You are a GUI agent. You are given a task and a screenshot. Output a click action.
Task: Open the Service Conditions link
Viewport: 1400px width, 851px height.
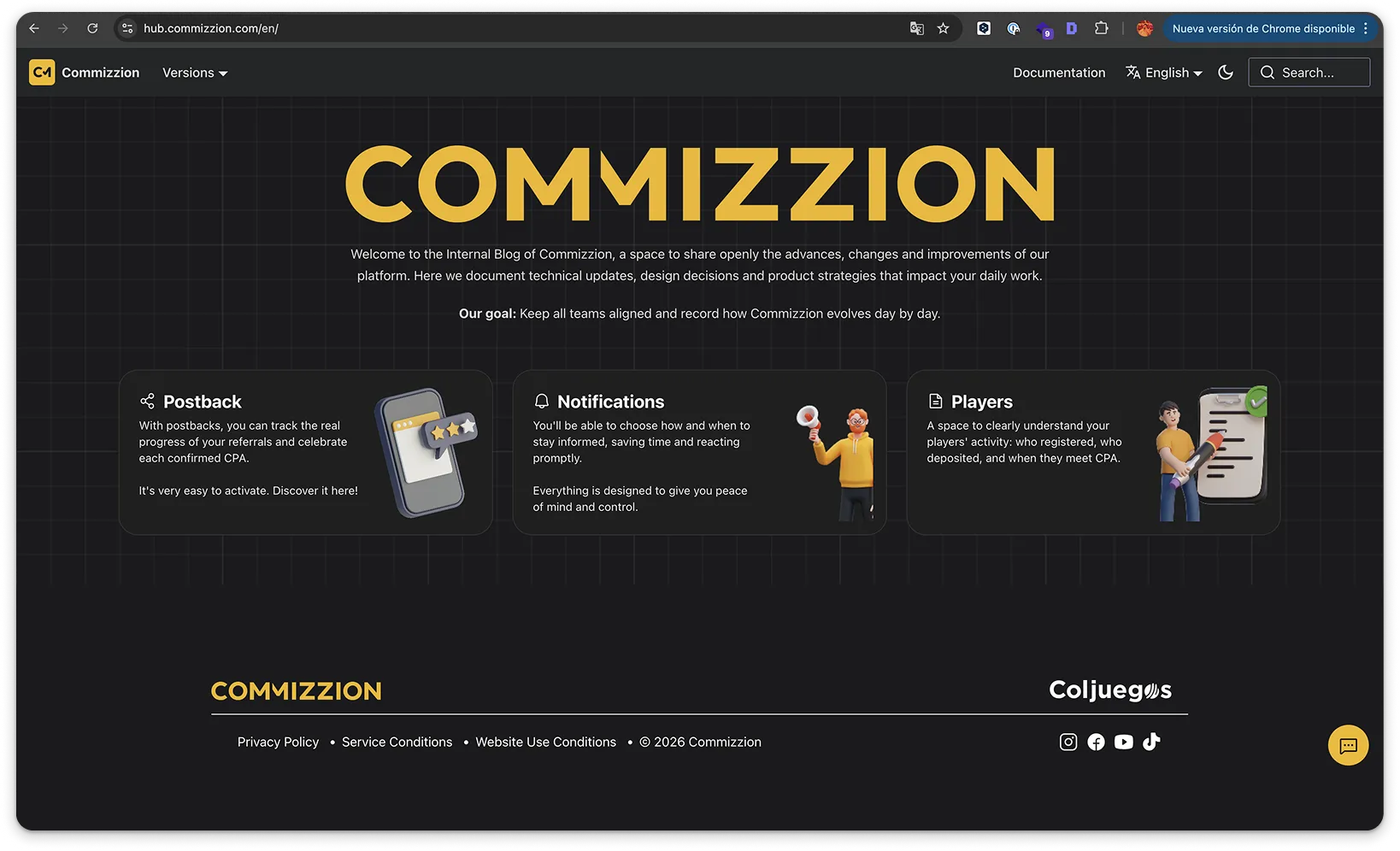click(397, 742)
